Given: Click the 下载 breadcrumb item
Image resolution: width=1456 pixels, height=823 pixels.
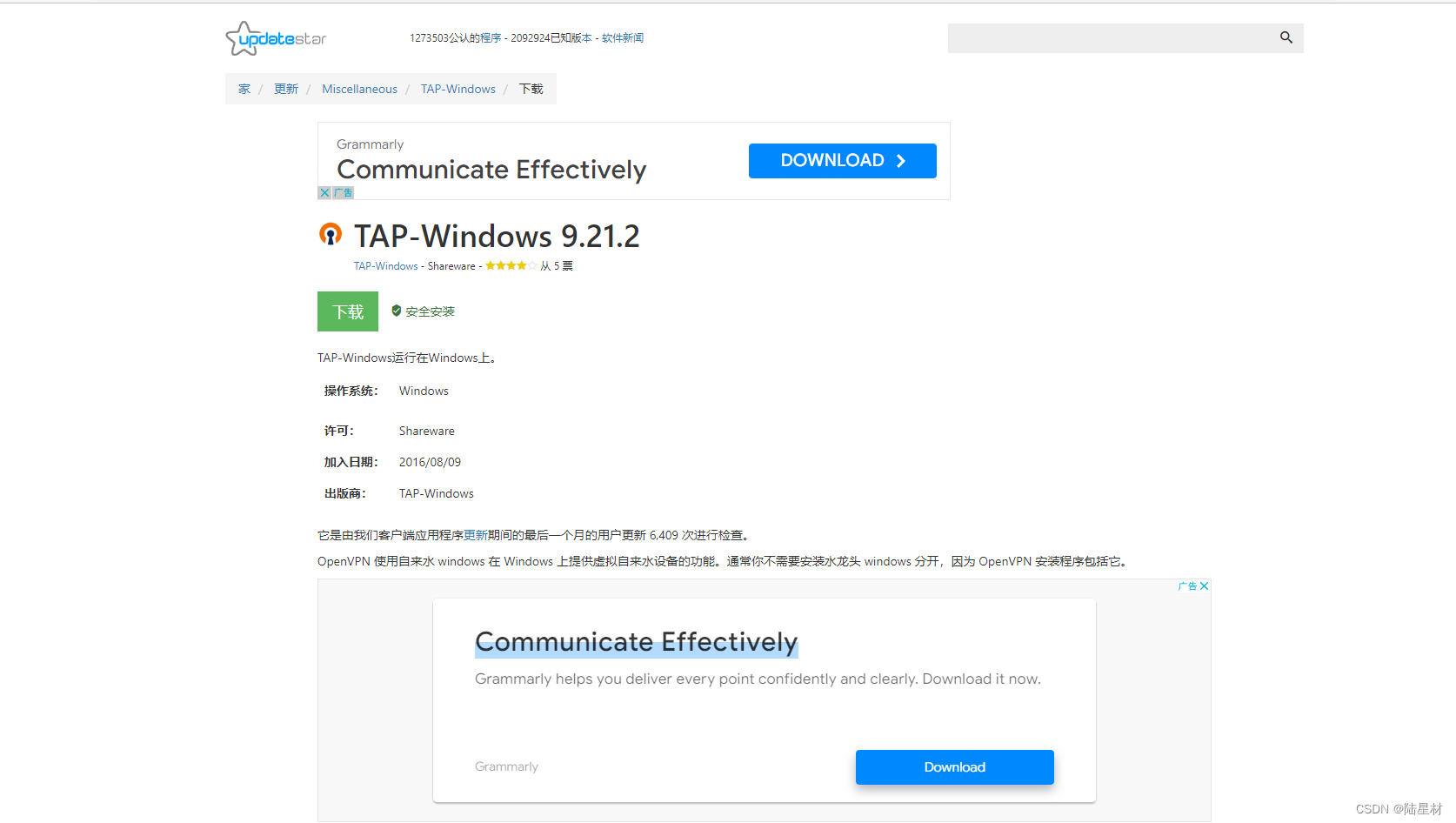Looking at the screenshot, I should pyautogui.click(x=531, y=89).
